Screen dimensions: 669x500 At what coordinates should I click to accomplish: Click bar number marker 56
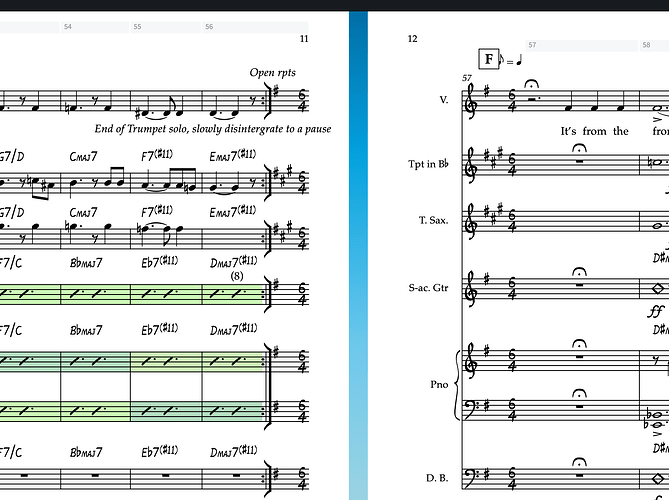click(x=255, y=27)
